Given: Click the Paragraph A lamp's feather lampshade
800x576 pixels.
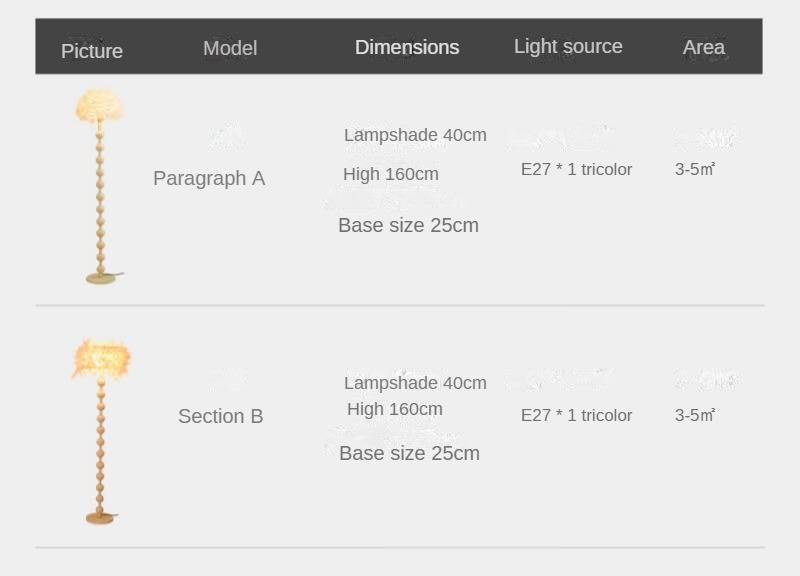Looking at the screenshot, I should point(99,105).
